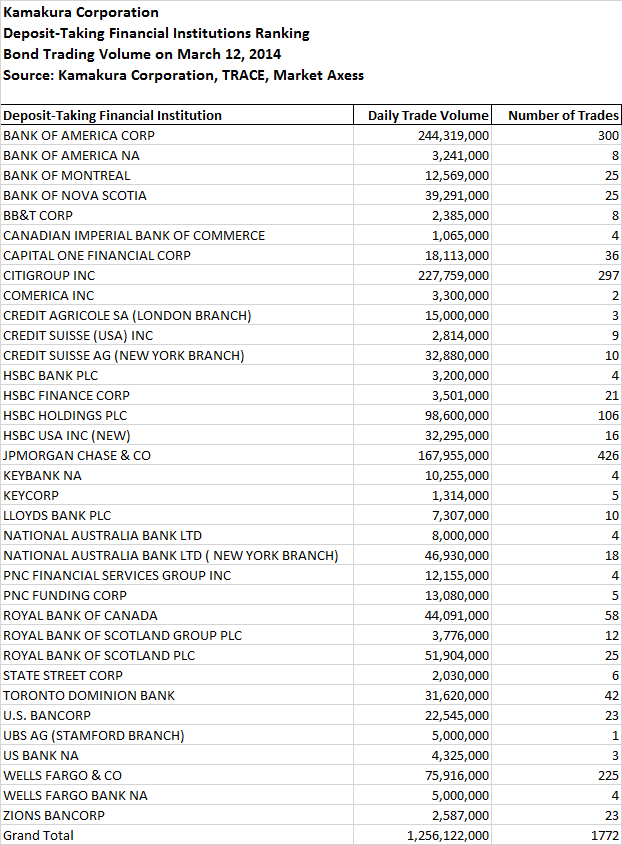This screenshot has height=845, width=622.
Task: Select the WELLS FARGO & CO cell
Action: pyautogui.click(x=177, y=775)
